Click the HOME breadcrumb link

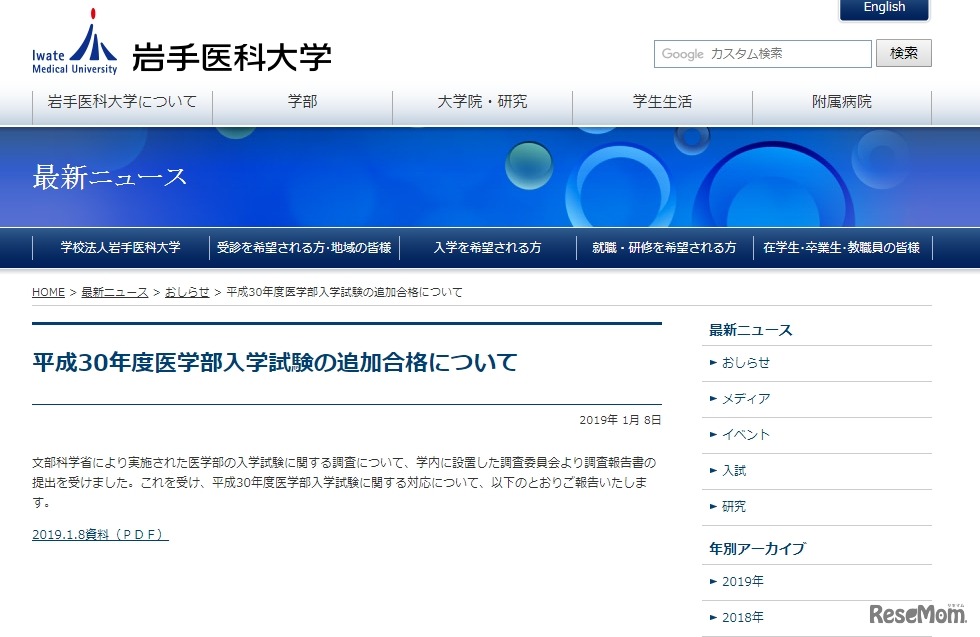point(47,292)
